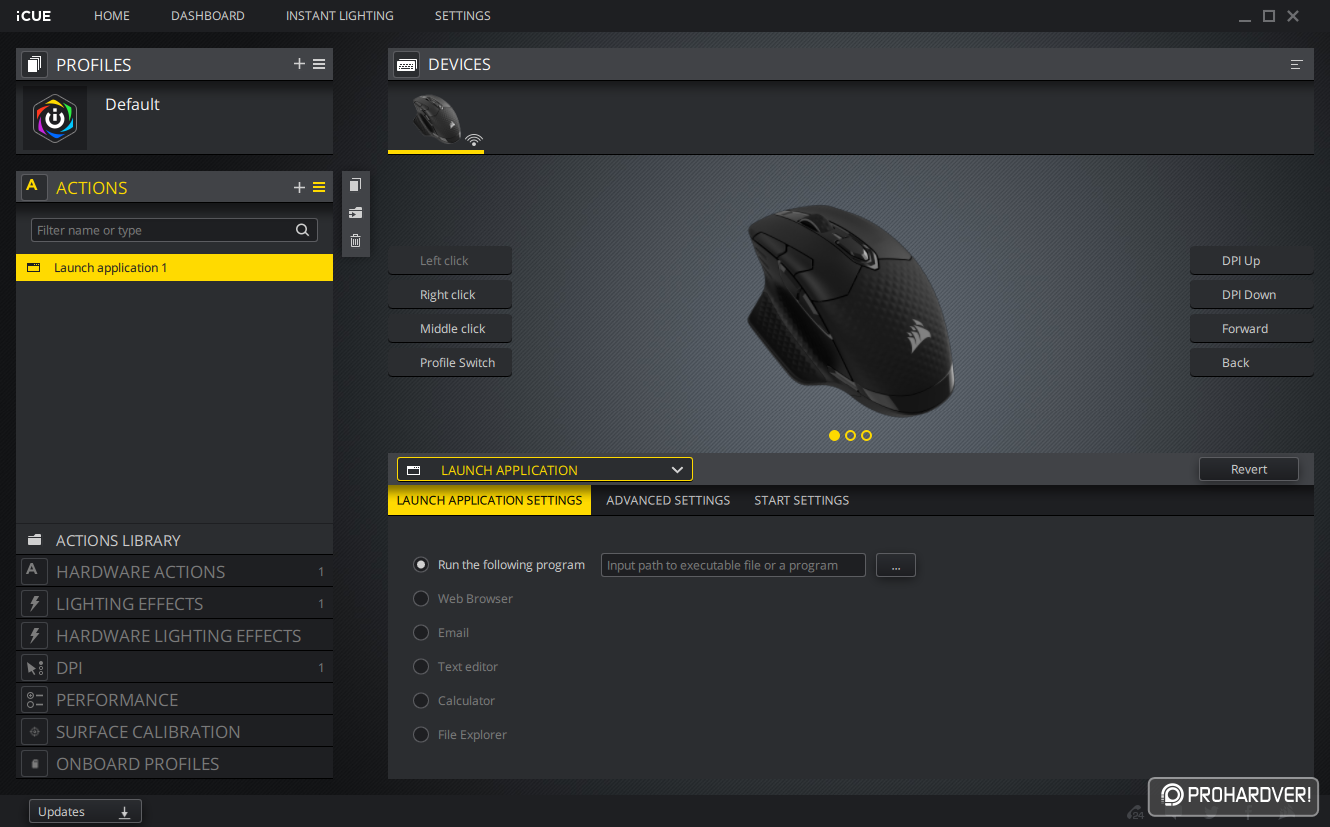This screenshot has height=827, width=1330.
Task: Click the search magnifier in filter field
Action: point(302,230)
